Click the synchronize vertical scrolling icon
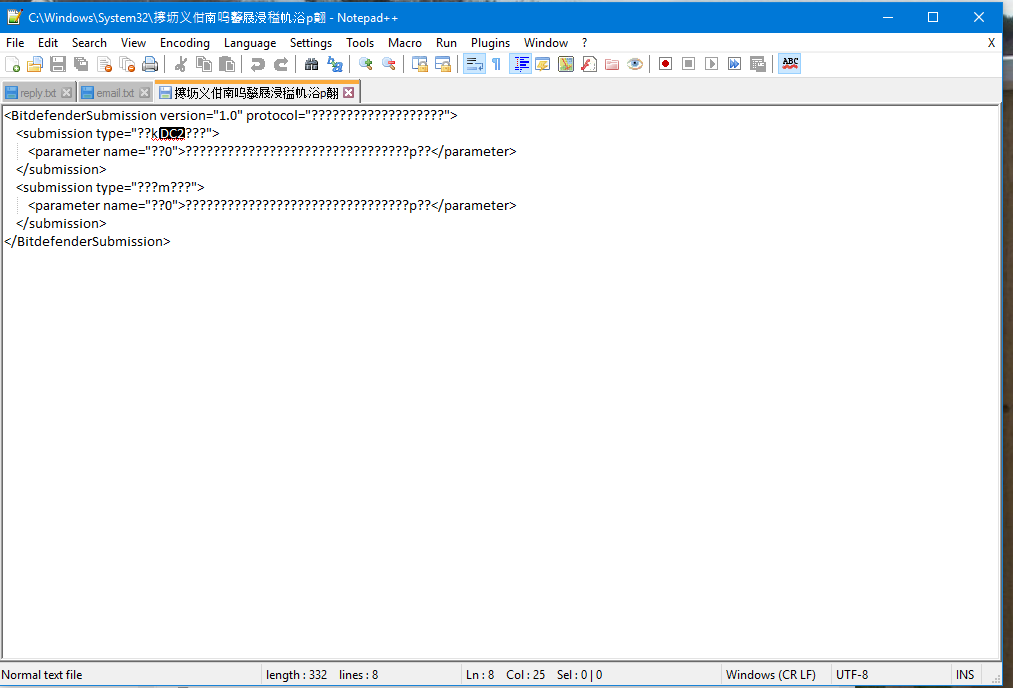Screen dimensions: 1013x688 coord(420,64)
